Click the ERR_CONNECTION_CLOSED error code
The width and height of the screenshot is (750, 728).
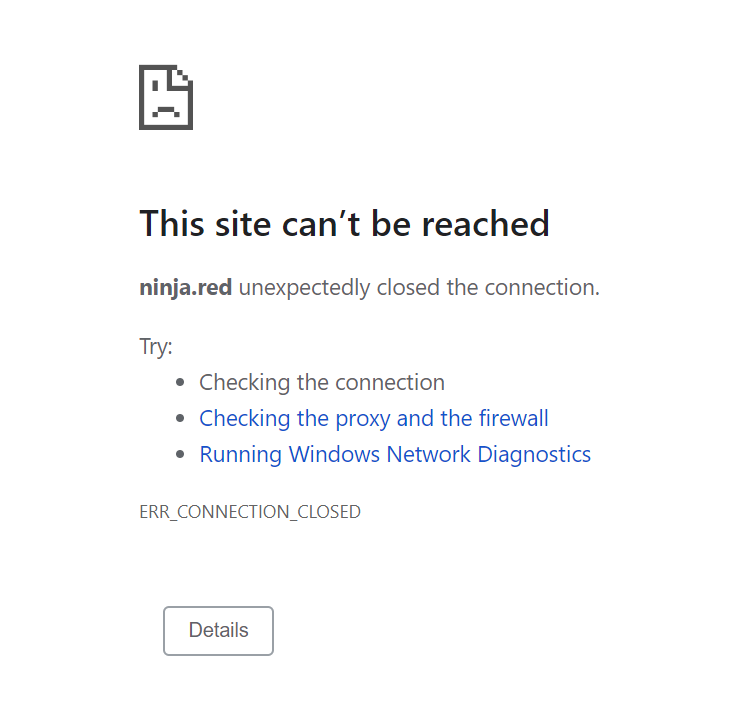point(249,512)
